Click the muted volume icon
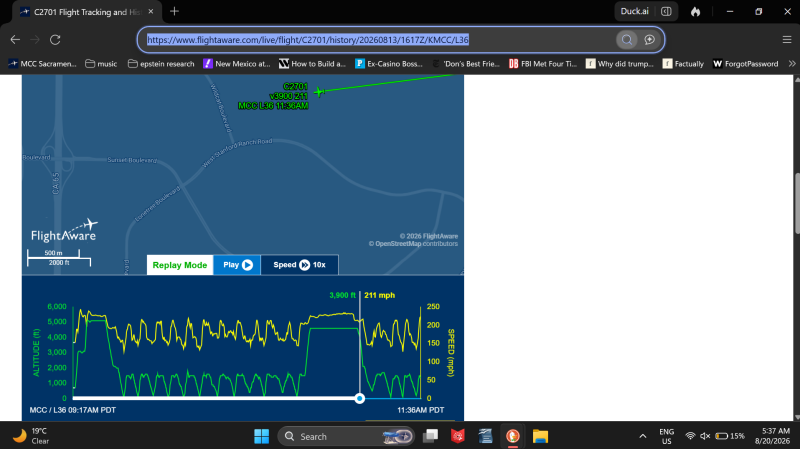Viewport: 800px width, 449px height. (705, 436)
